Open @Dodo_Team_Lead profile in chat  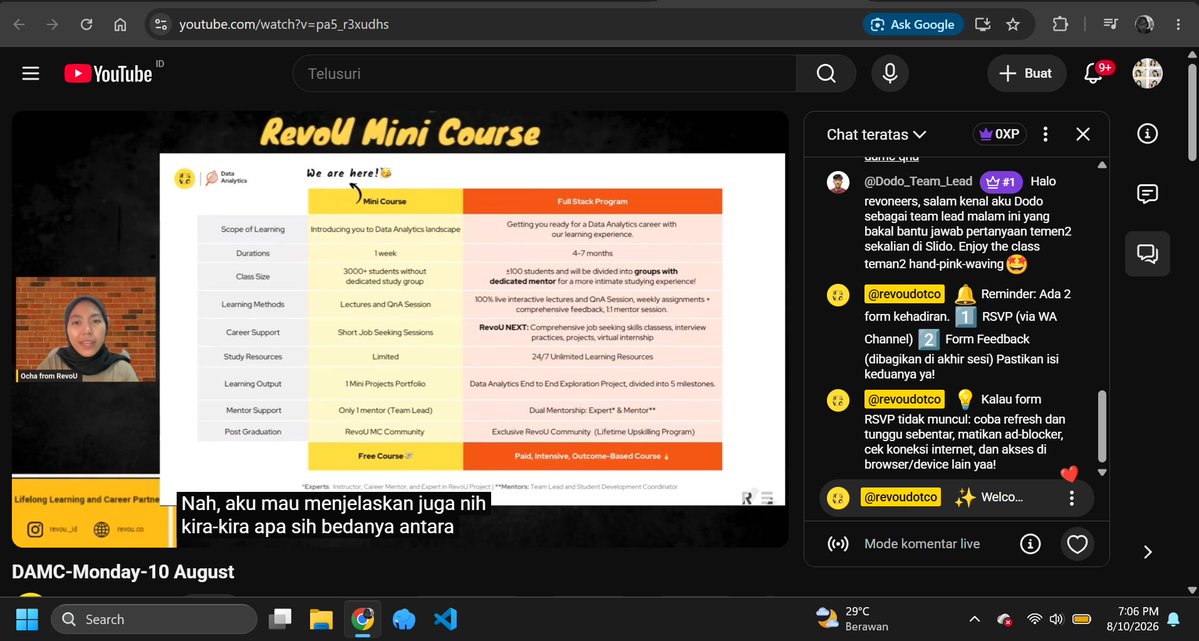918,181
